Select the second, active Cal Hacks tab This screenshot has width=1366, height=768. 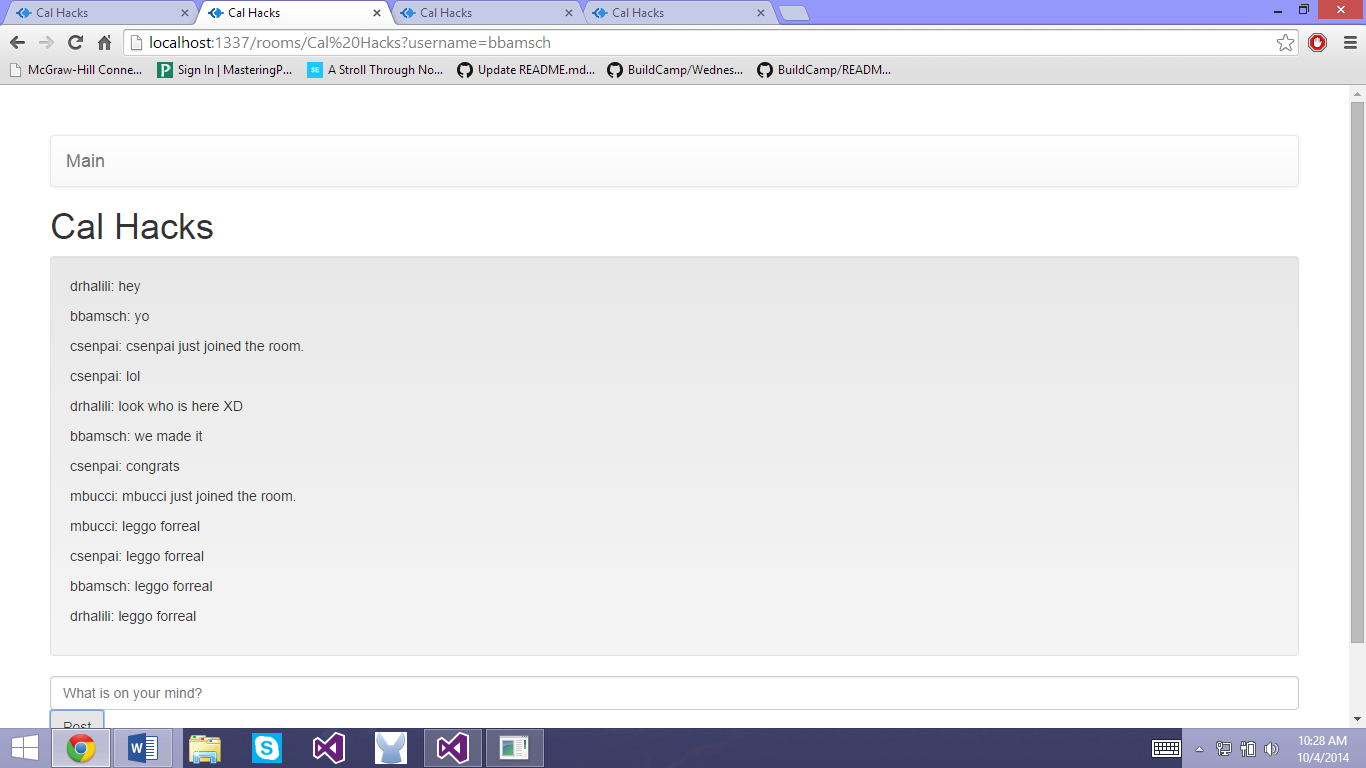pyautogui.click(x=295, y=13)
